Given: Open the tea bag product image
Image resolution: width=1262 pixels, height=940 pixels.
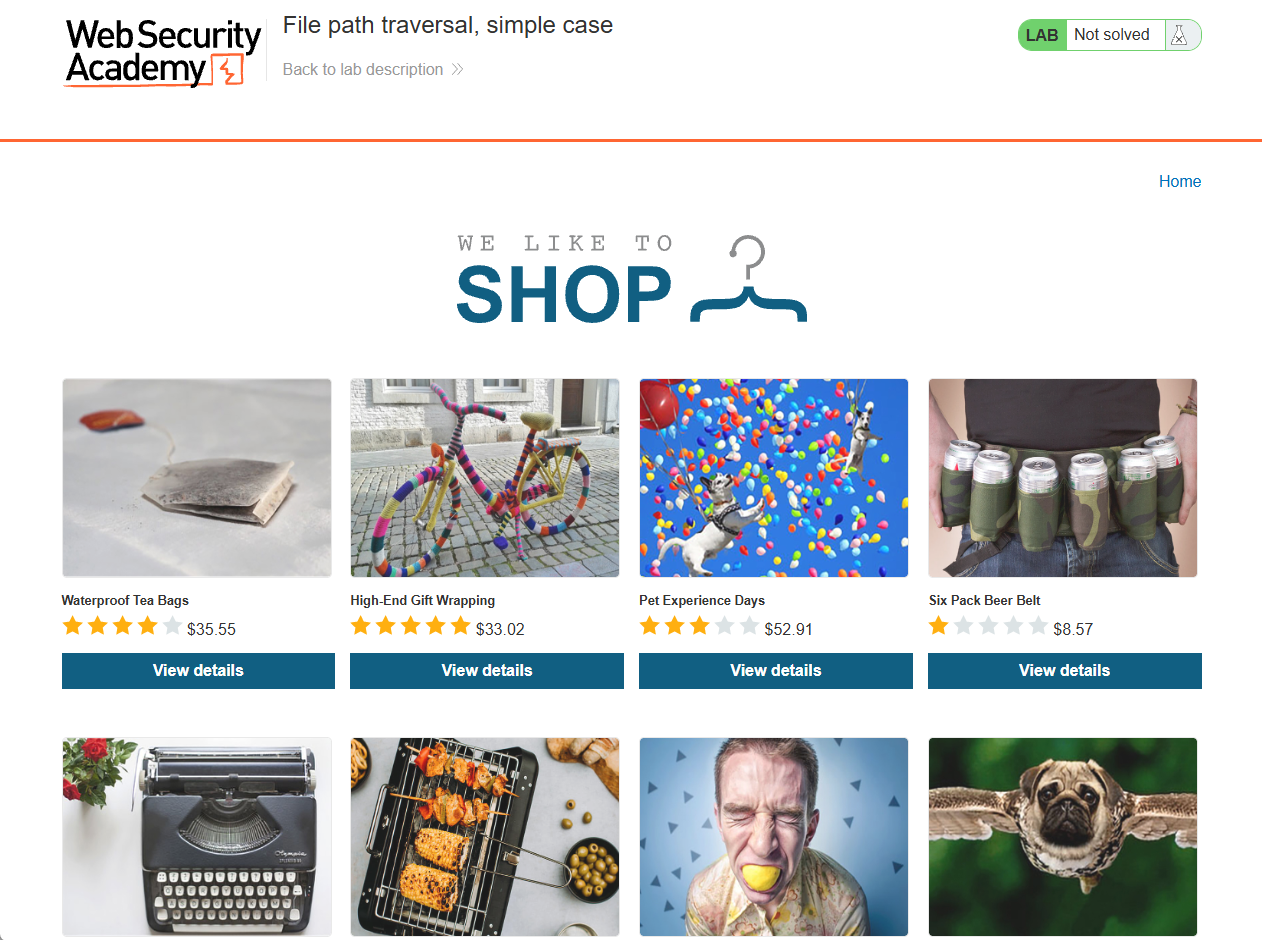Looking at the screenshot, I should coord(197,478).
